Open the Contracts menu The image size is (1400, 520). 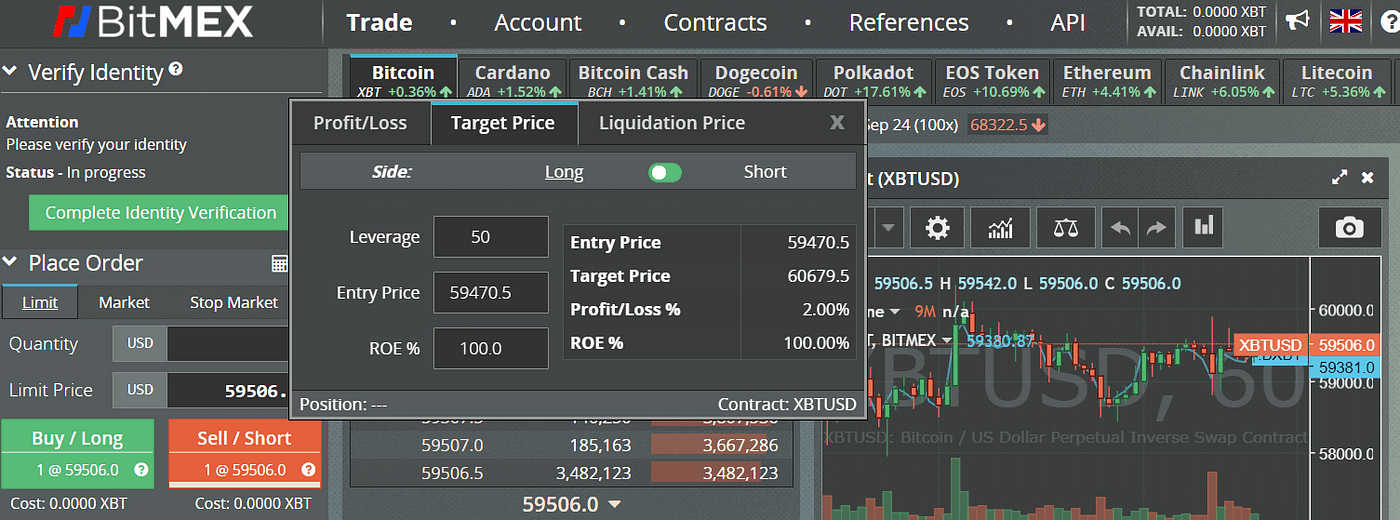715,22
